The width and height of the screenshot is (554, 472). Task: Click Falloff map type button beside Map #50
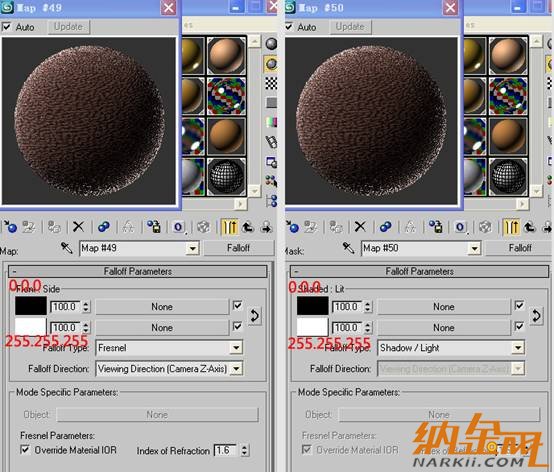(519, 248)
